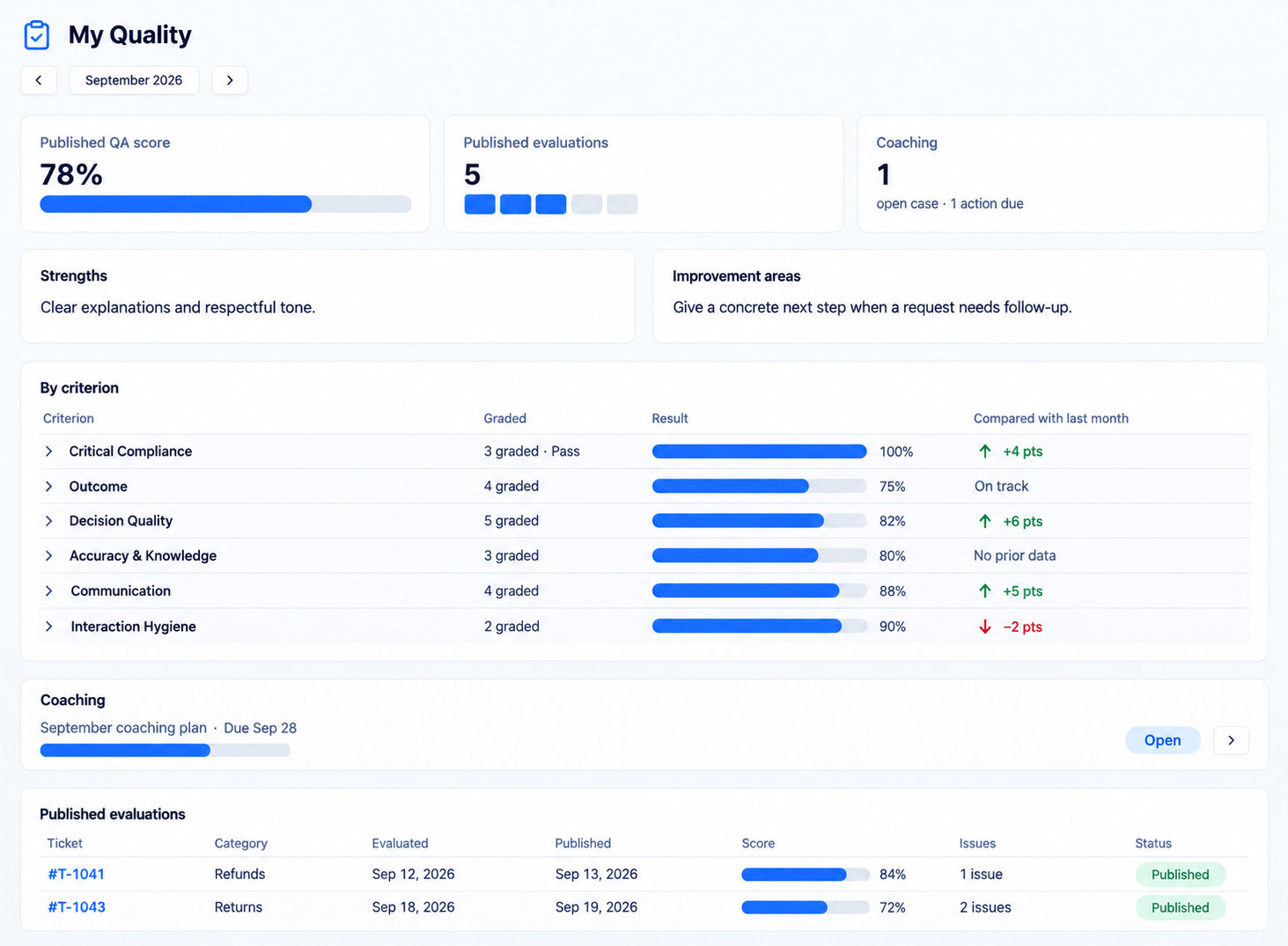
Task: Expand the Communication criterion row
Action: [49, 591]
